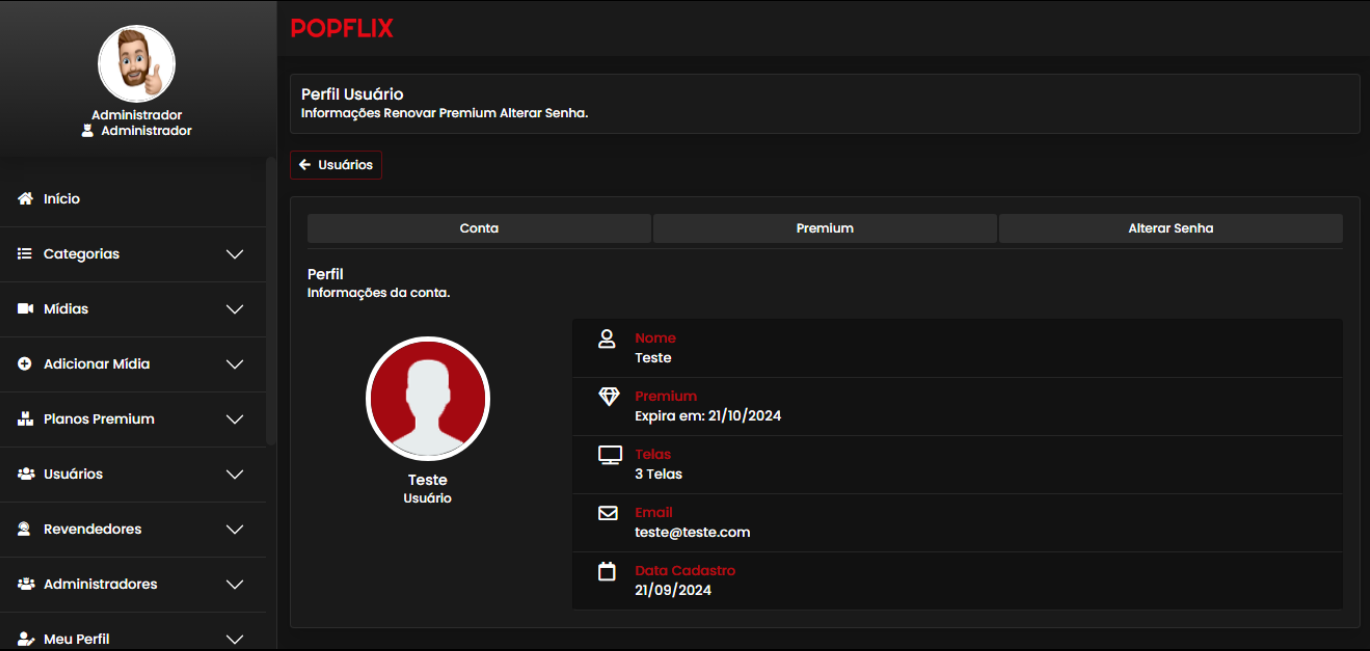The height and width of the screenshot is (651, 1370).
Task: Select the Conta tab
Action: click(x=479, y=228)
